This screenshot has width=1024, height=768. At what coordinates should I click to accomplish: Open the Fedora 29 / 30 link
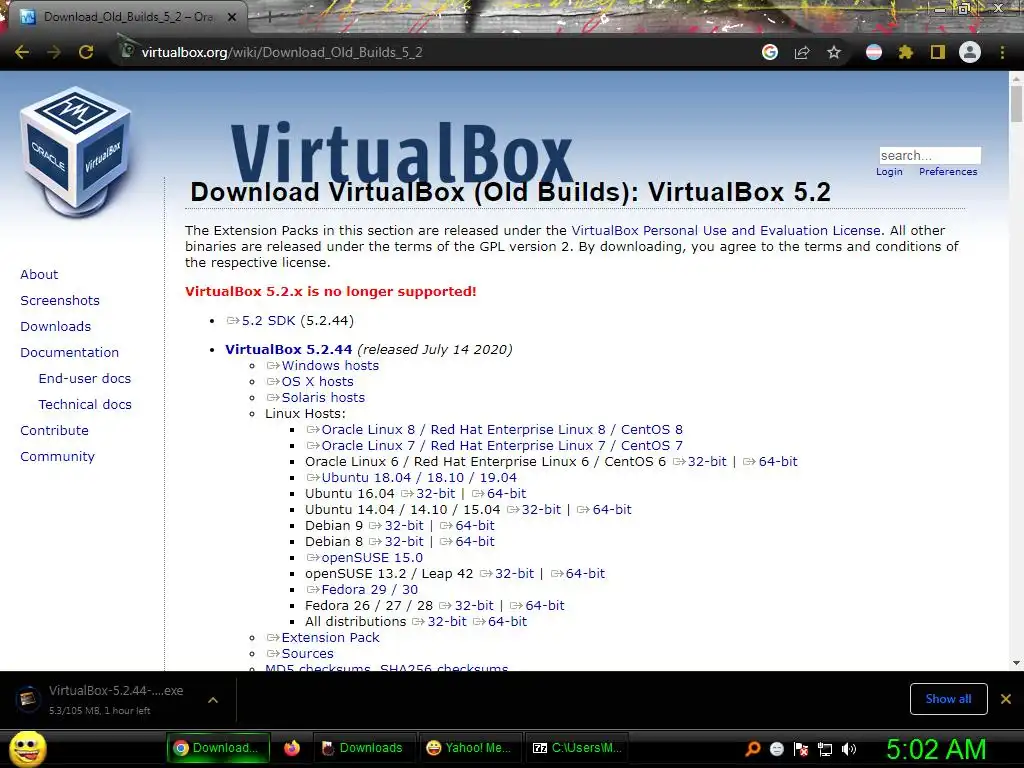point(369,590)
